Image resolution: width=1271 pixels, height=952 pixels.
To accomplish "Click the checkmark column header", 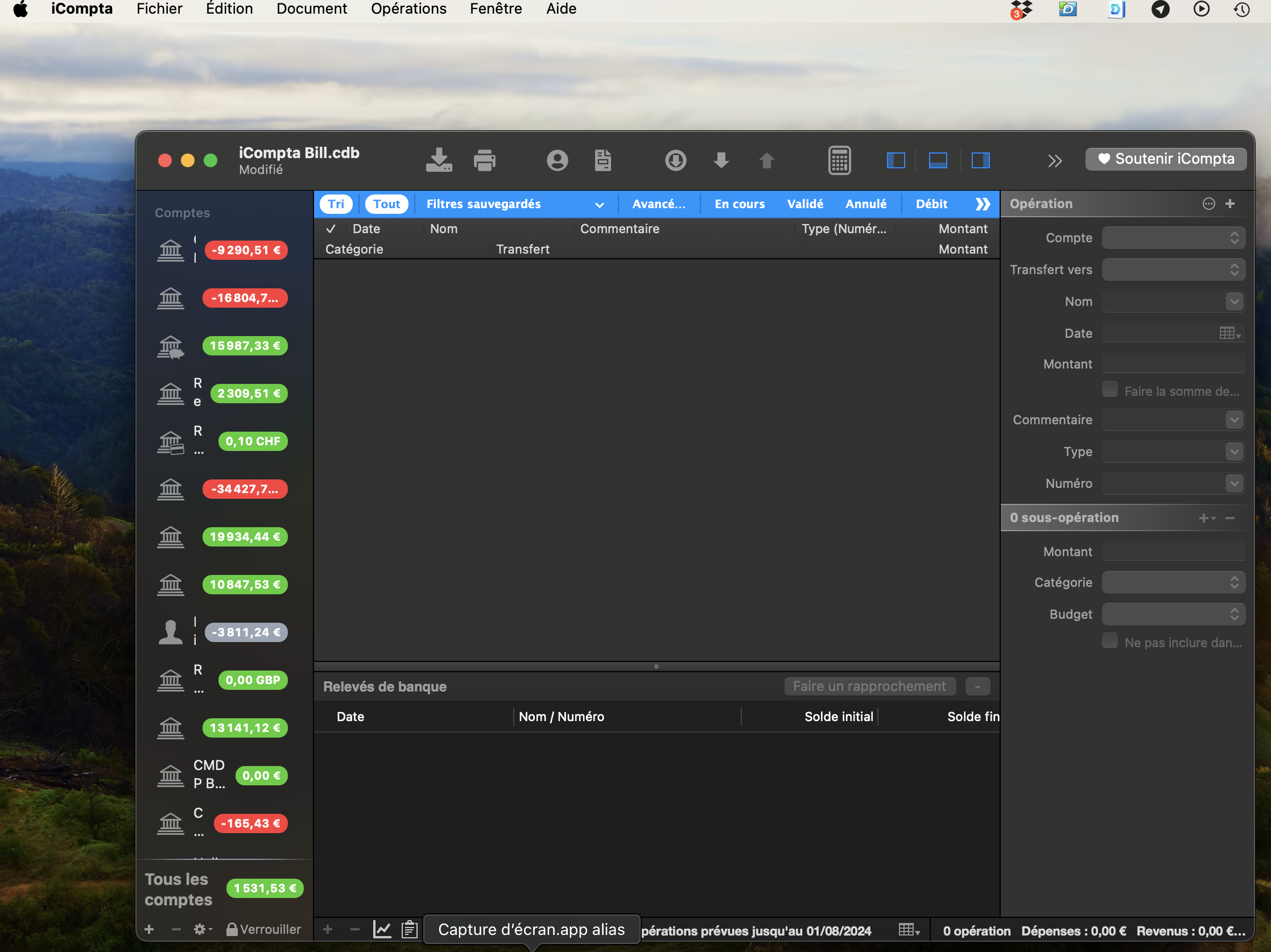I will coord(331,229).
